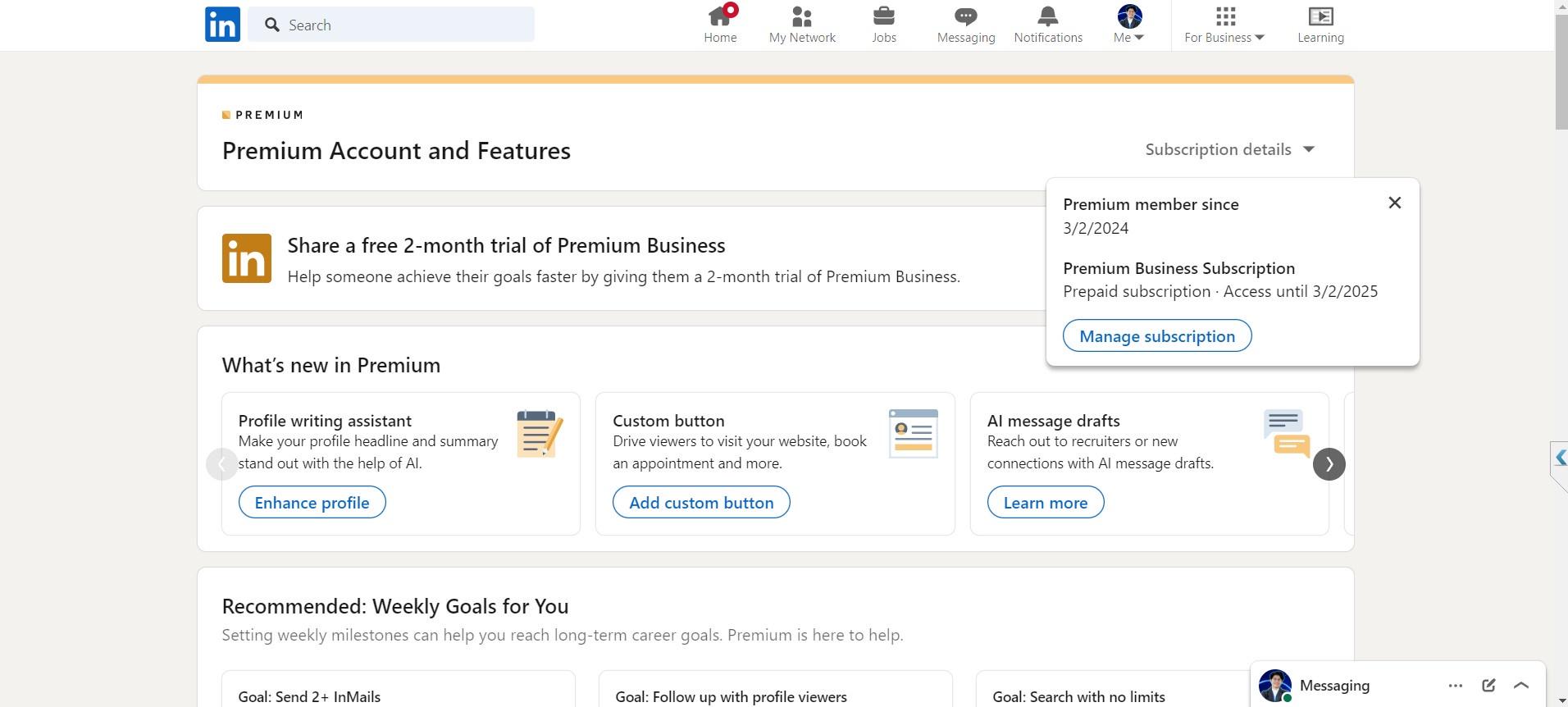Expand the Messaging overlay chevron

[1521, 686]
